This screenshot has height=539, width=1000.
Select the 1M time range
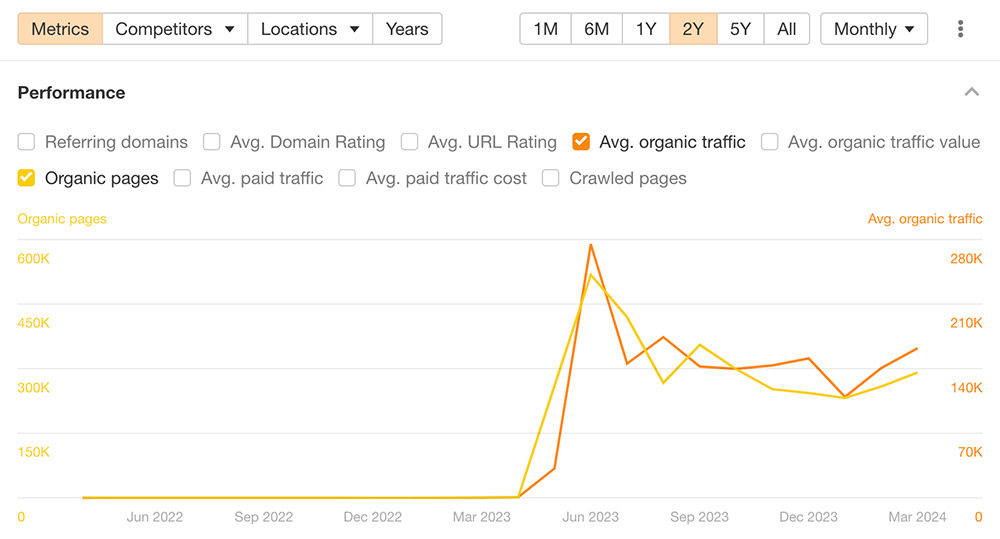[545, 29]
